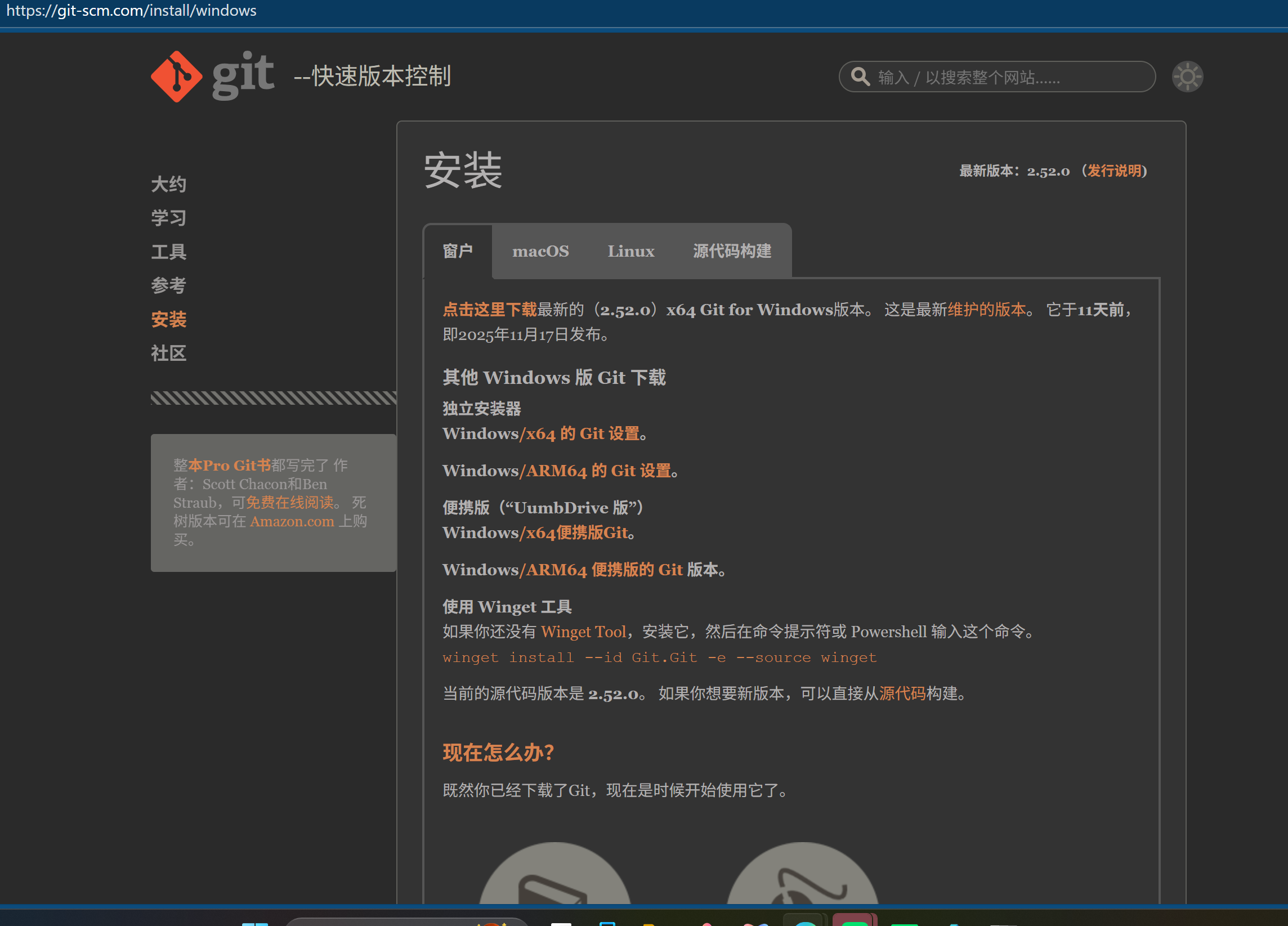Switch to the Linux tab

pos(630,251)
